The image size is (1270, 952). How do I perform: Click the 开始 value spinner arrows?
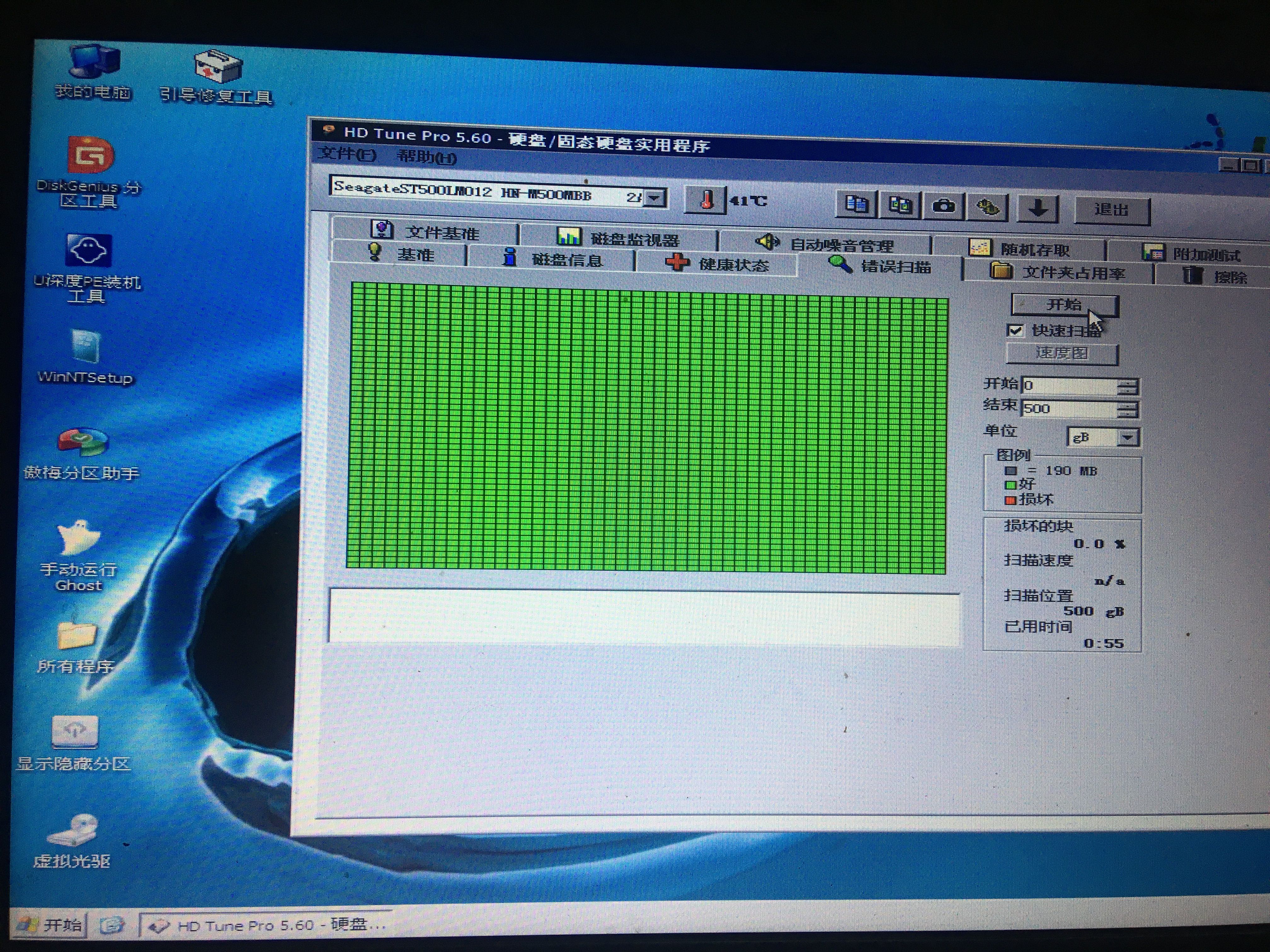point(1128,386)
